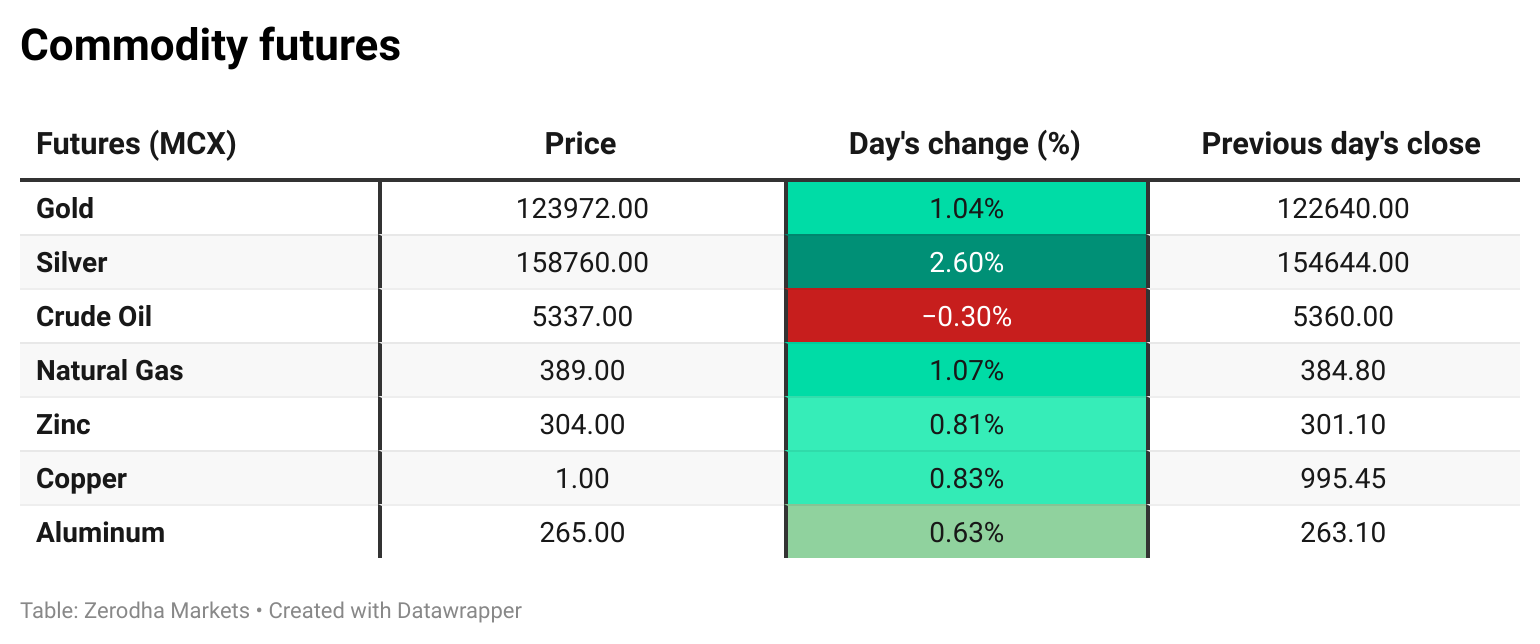
Task: Click the Crude Oil row label
Action: 94,317
